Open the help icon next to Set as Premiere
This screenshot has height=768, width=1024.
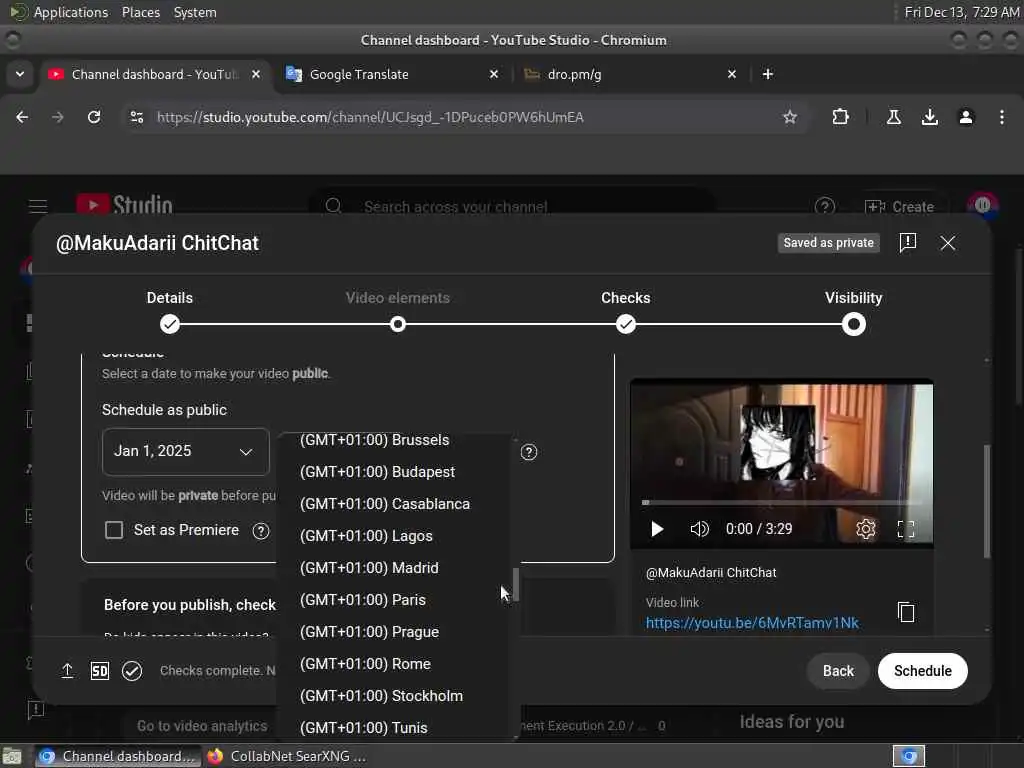(x=261, y=531)
